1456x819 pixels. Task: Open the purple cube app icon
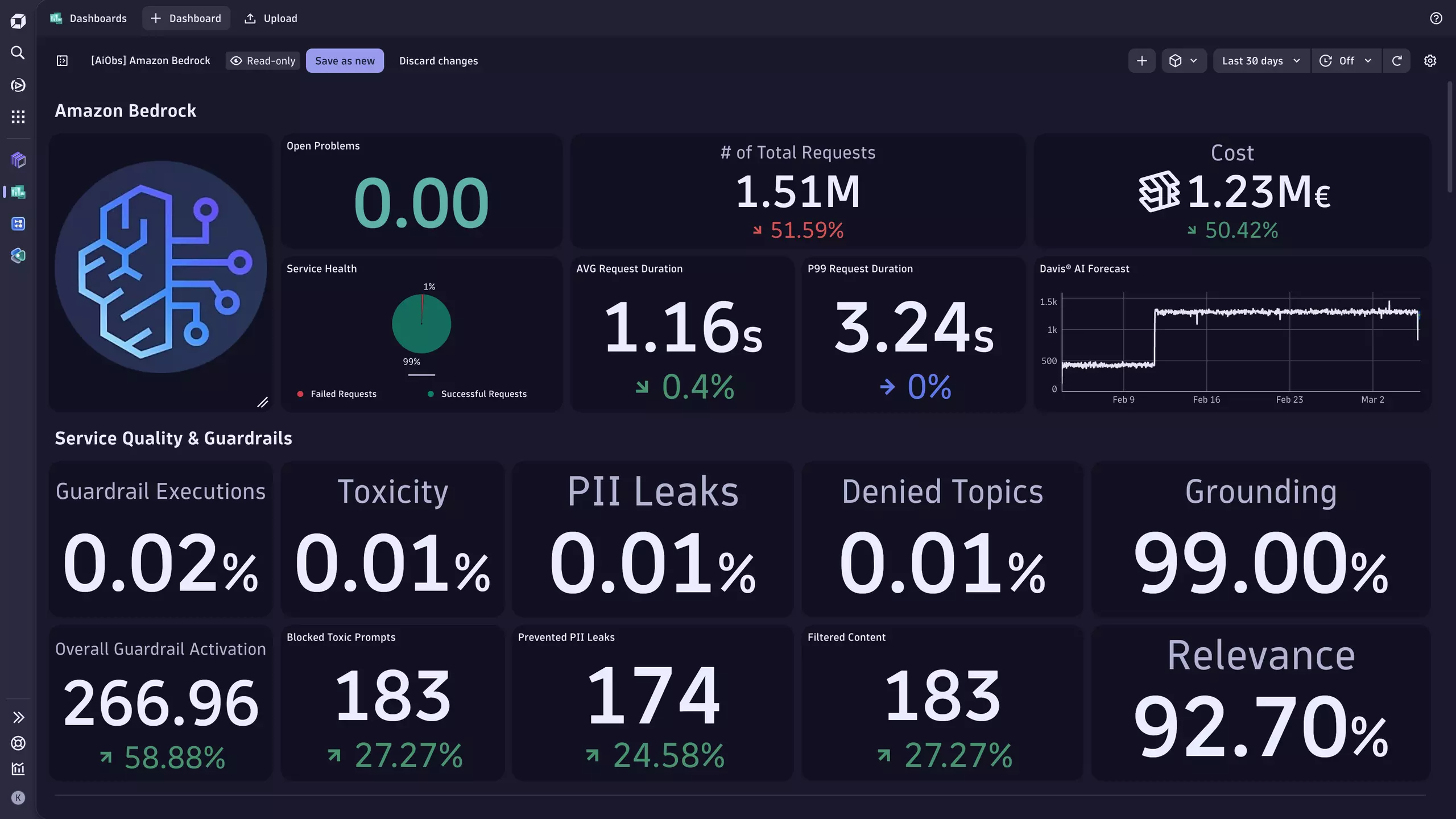18,160
